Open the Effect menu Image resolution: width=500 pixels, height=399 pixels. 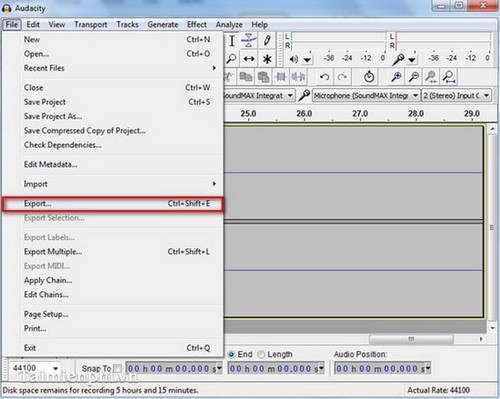point(197,25)
